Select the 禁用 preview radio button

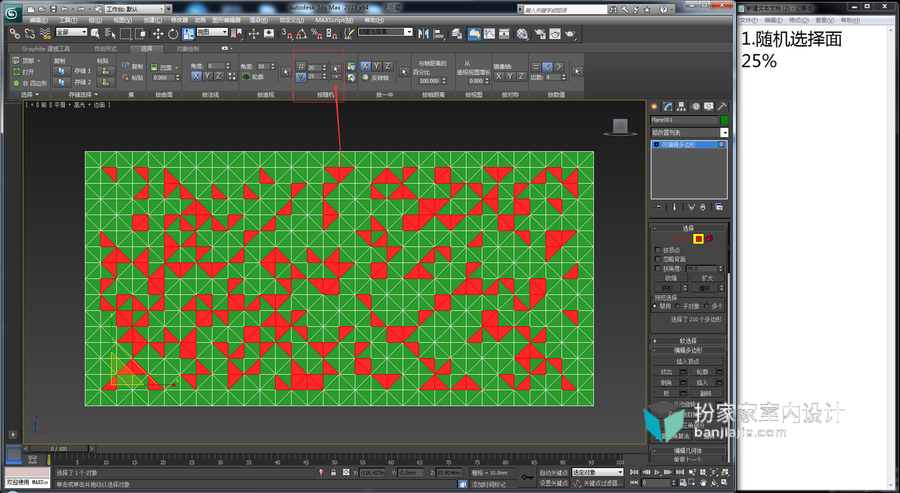(654, 306)
